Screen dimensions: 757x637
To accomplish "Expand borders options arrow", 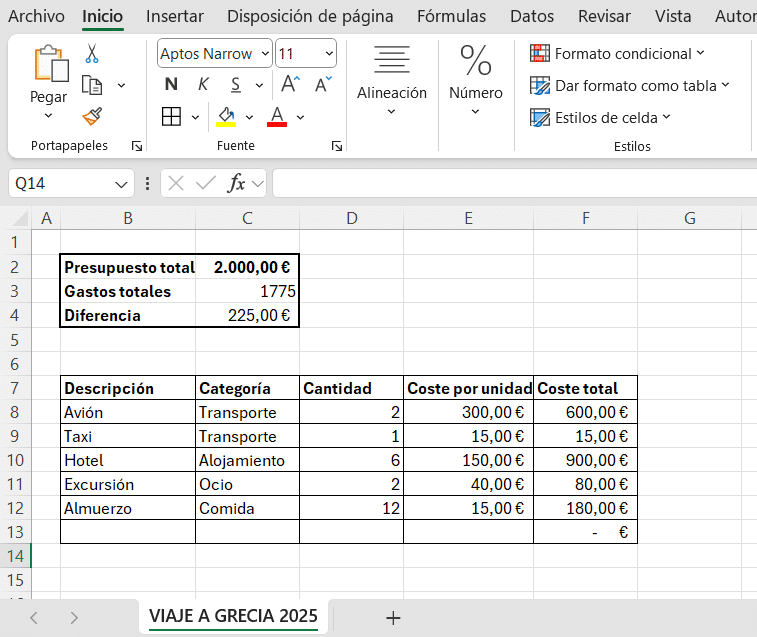I will pos(195,117).
